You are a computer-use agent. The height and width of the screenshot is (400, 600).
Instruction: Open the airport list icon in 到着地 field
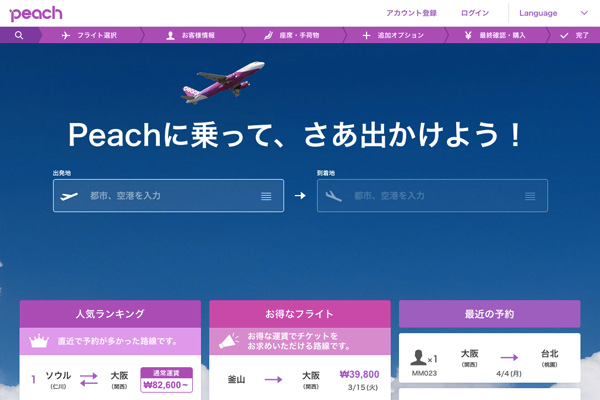point(530,196)
